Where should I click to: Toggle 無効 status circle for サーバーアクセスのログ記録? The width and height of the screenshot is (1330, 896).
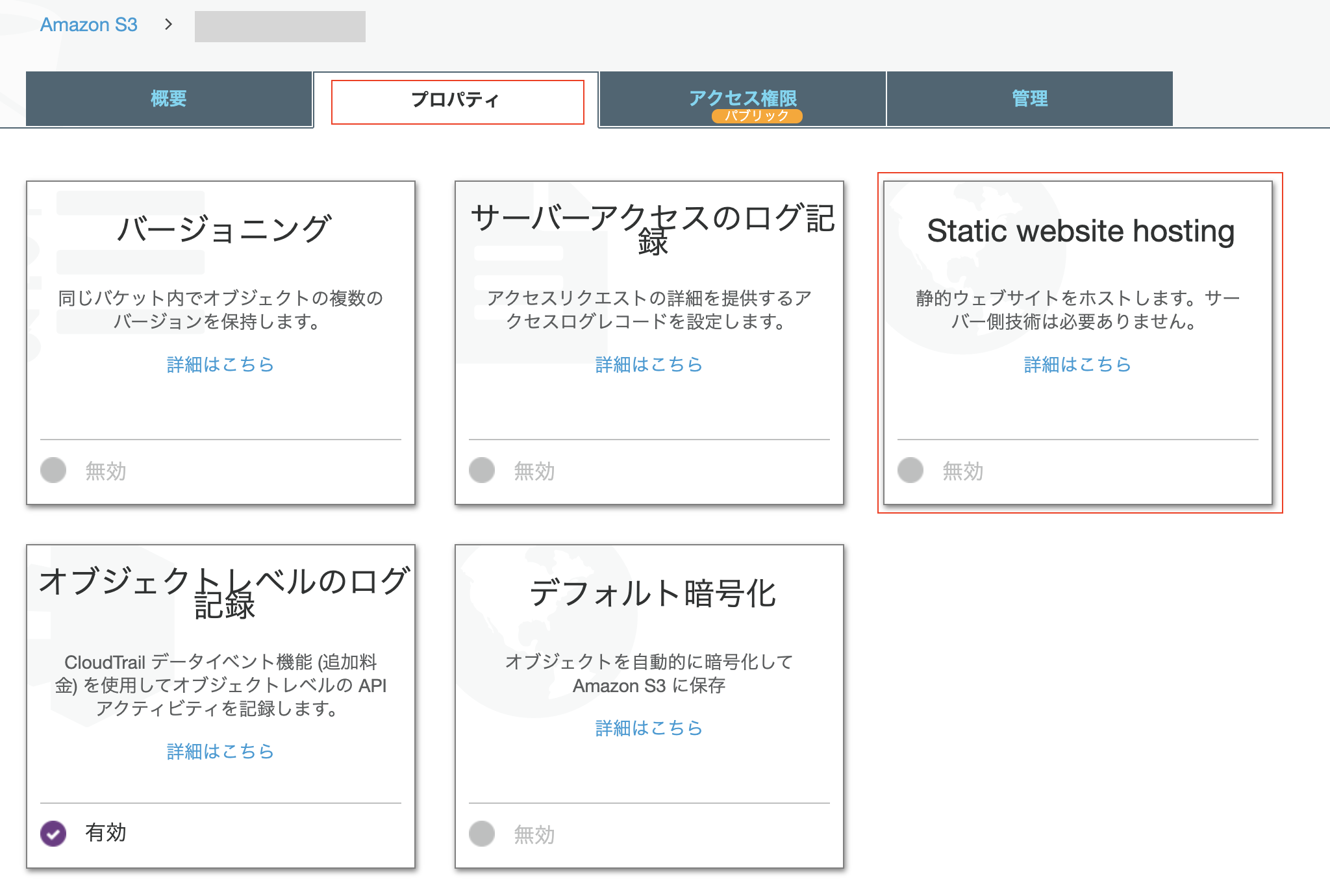tap(482, 470)
